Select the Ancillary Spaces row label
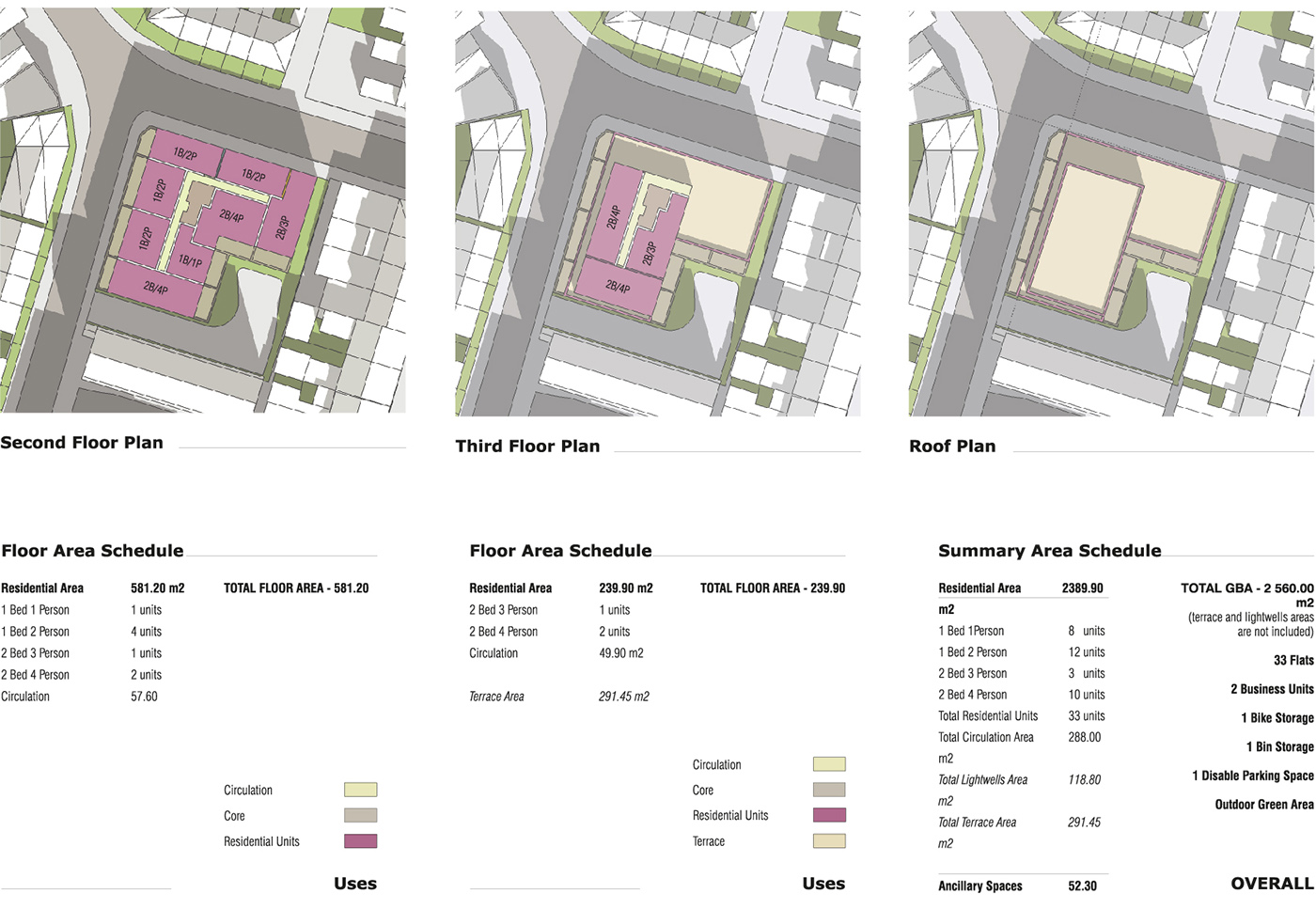Screen dimensions: 1316x909 point(979,885)
